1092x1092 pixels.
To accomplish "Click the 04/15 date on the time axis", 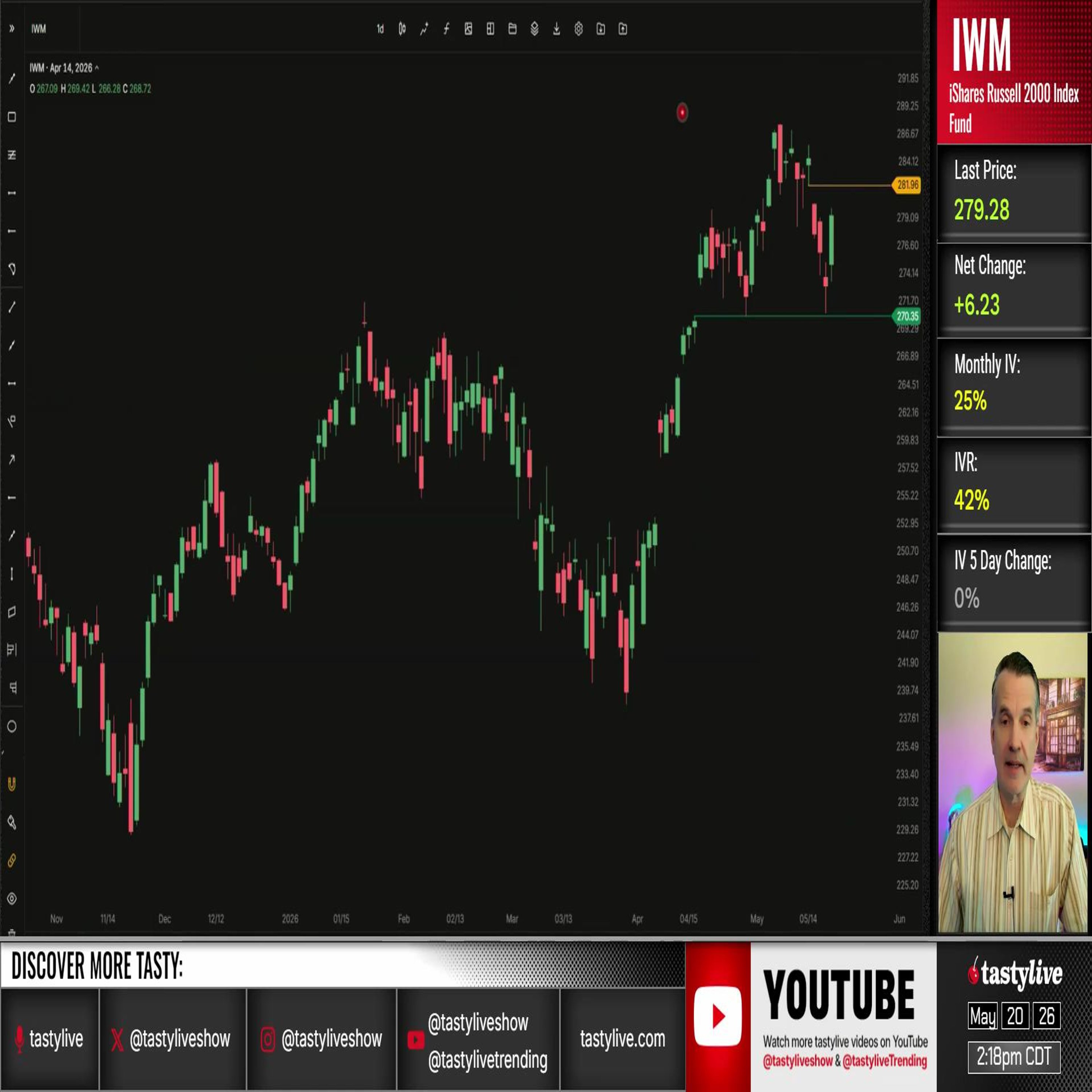I will pos(688,919).
